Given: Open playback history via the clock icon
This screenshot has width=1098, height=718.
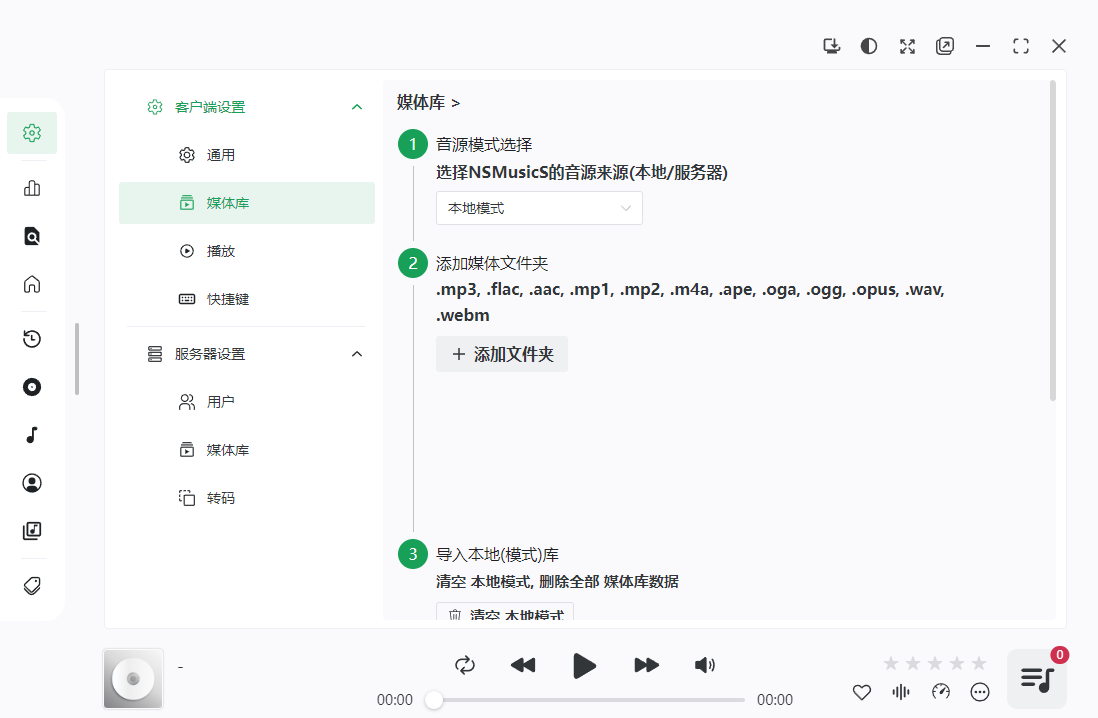Looking at the screenshot, I should [x=31, y=339].
